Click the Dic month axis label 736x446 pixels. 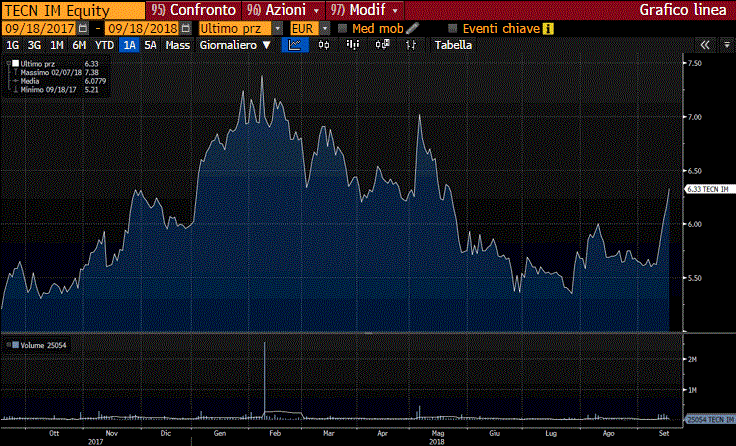pyautogui.click(x=166, y=433)
